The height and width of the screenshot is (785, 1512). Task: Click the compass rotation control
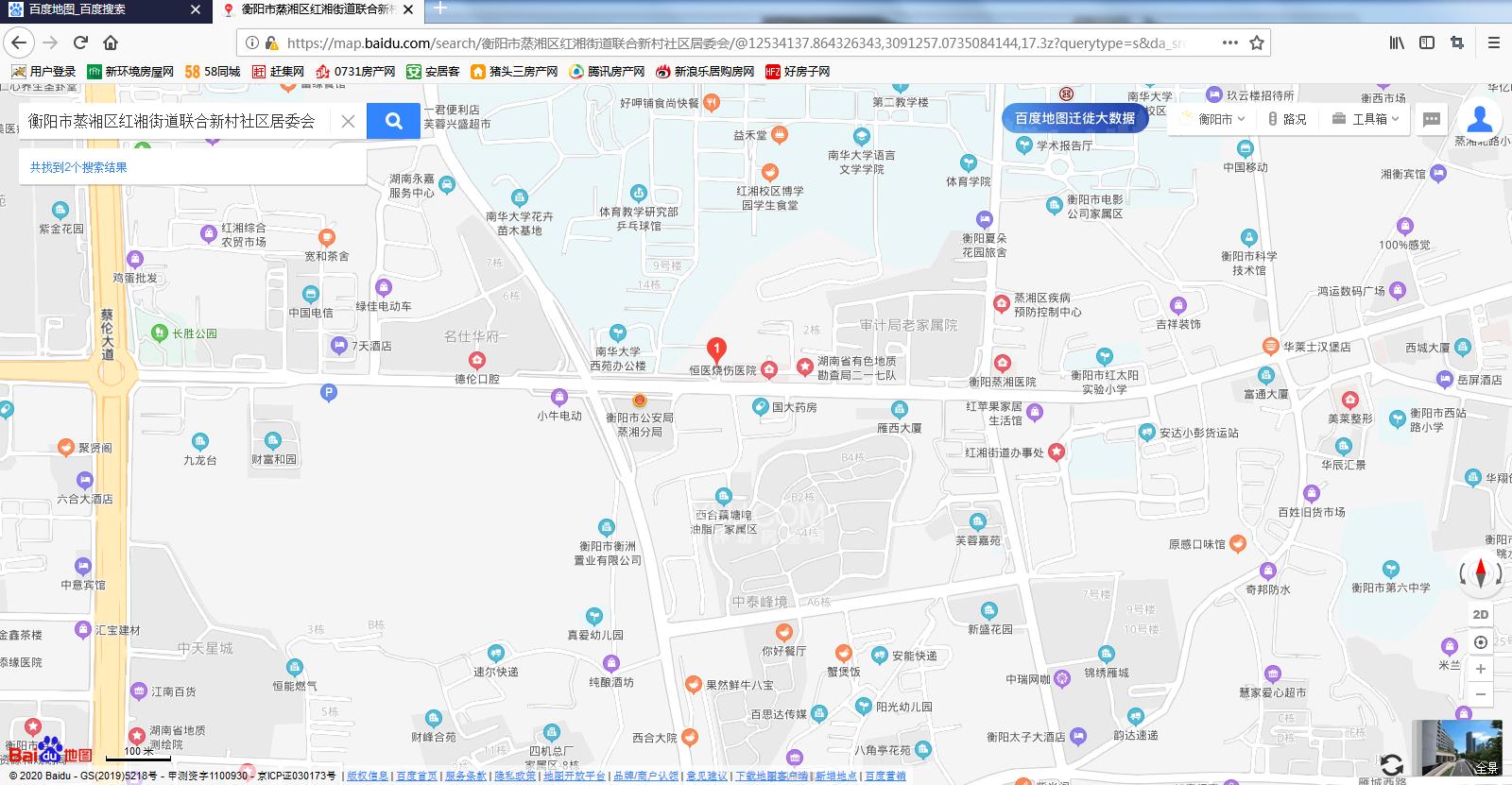click(1481, 572)
